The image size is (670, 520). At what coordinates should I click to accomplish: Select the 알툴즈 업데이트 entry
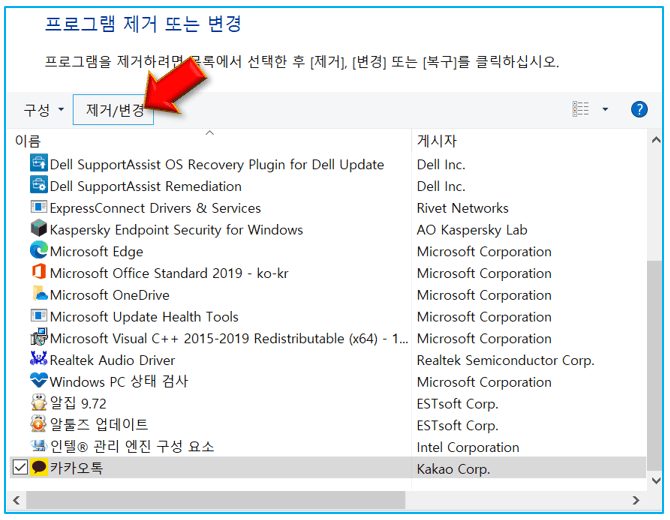point(99,424)
